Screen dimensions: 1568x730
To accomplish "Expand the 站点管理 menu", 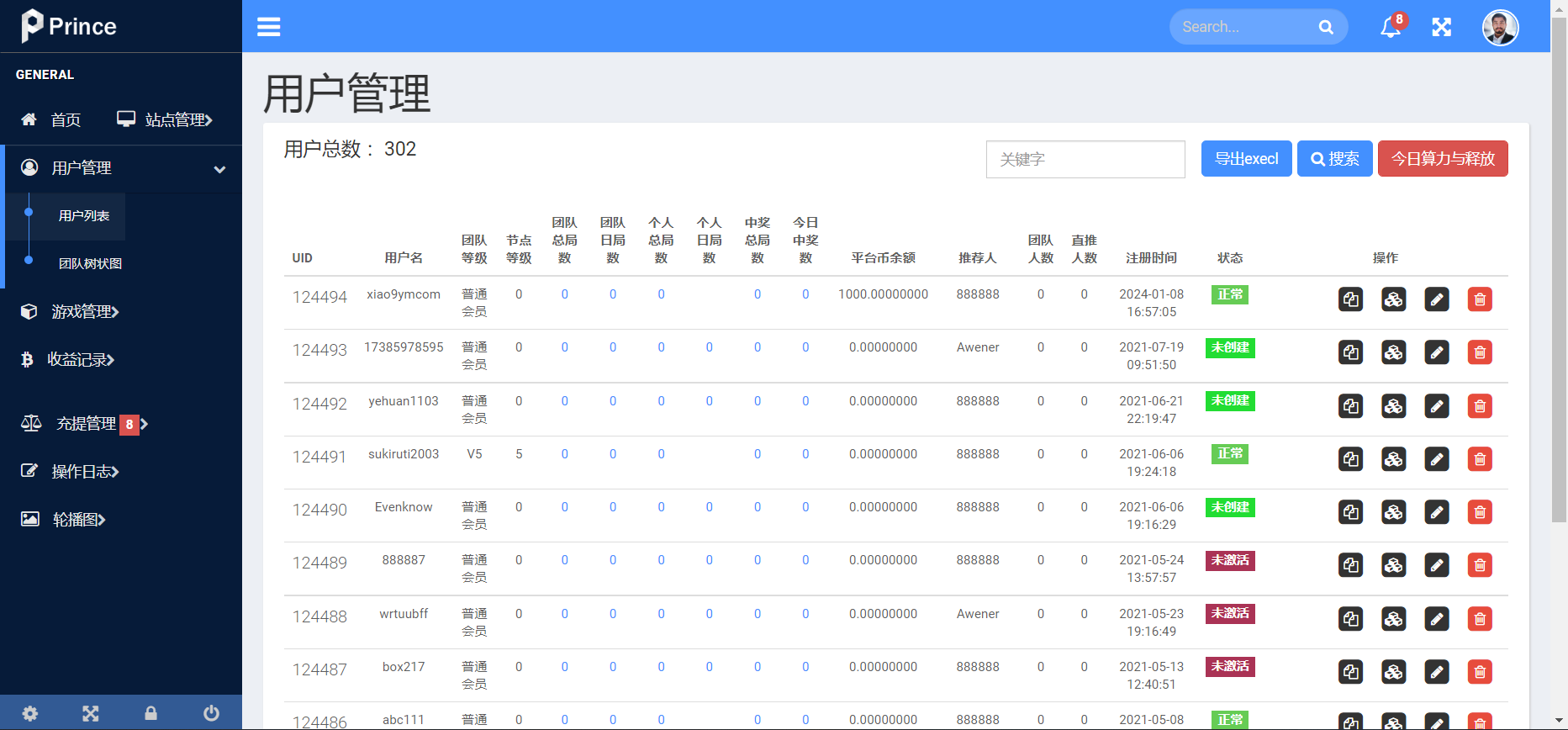I will 165,119.
